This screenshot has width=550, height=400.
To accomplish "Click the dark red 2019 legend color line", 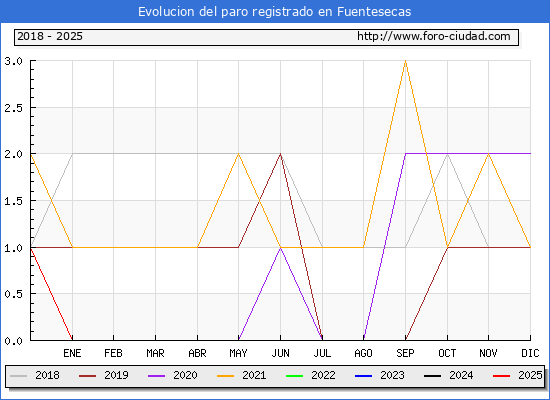I will click(x=87, y=376).
